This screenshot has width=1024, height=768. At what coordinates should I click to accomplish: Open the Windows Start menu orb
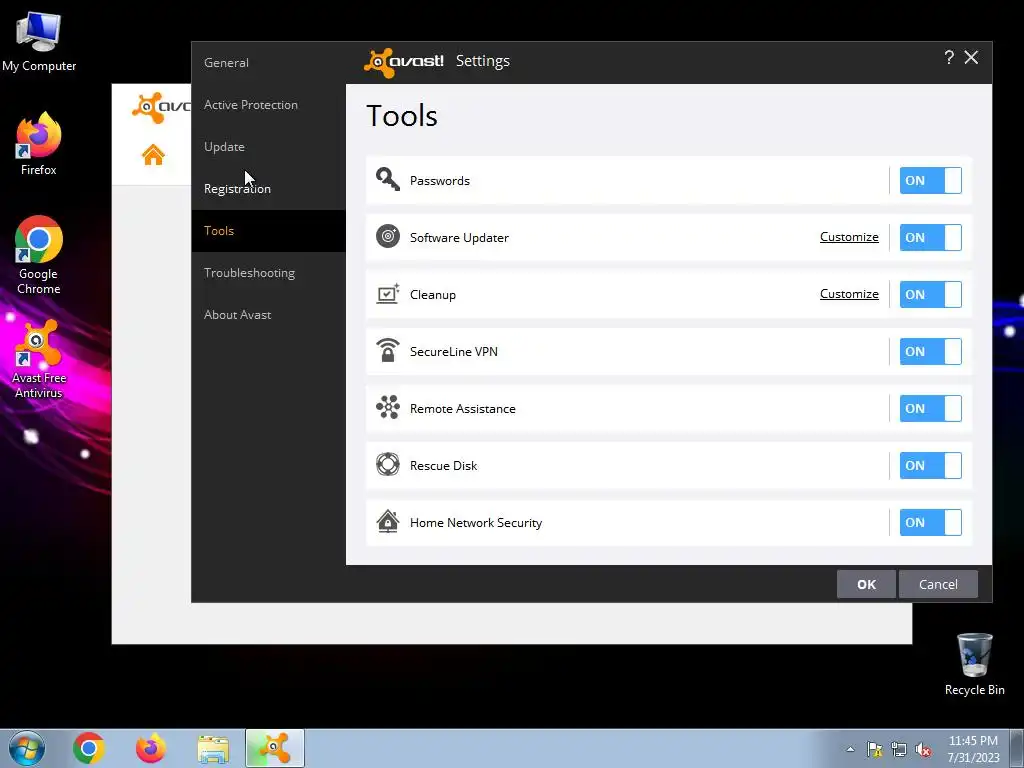pos(27,748)
